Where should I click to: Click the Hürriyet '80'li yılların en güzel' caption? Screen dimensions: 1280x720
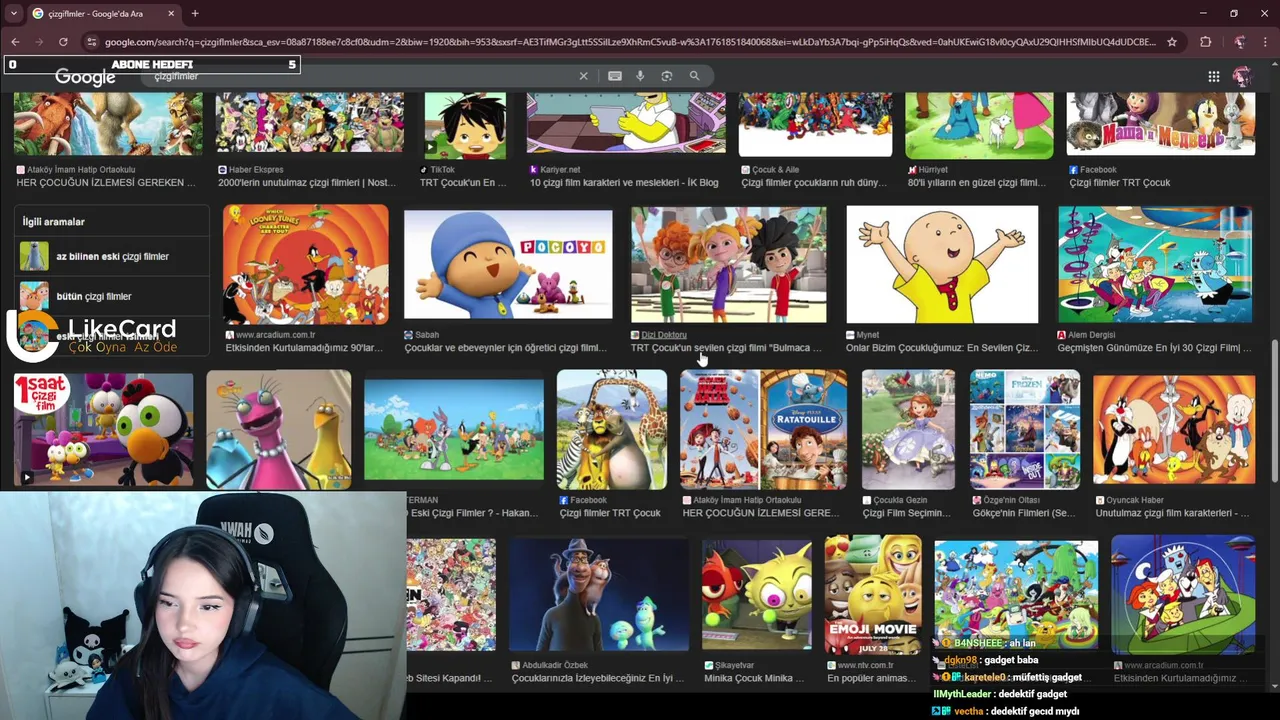click(976, 183)
